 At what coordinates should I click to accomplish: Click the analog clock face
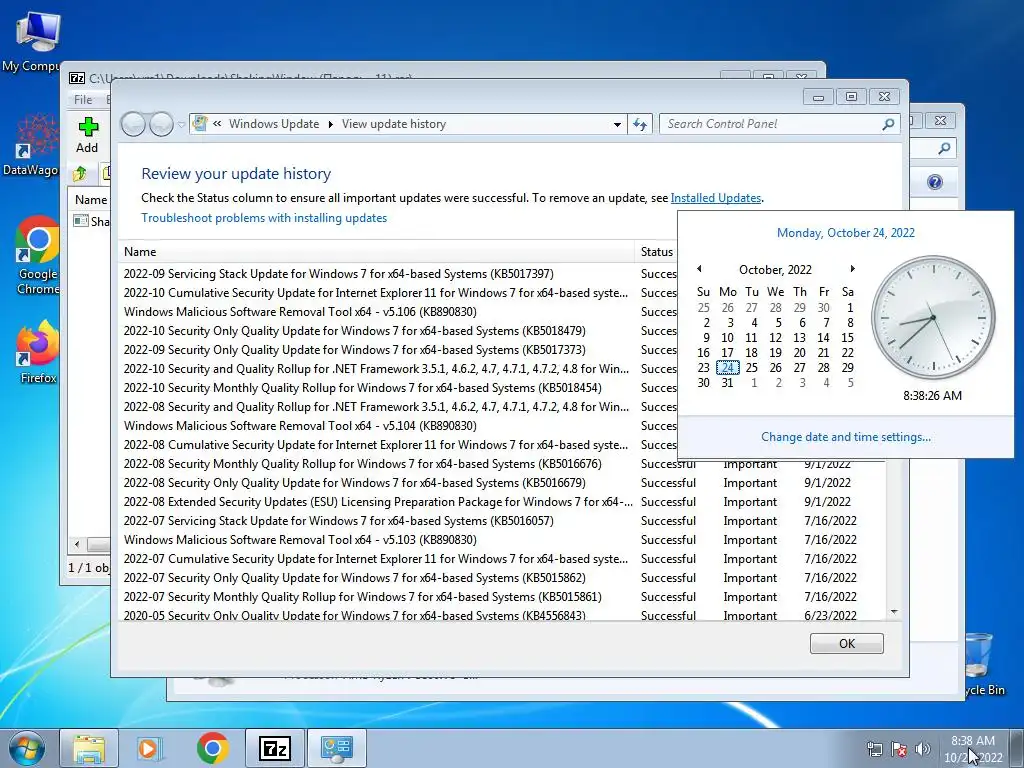[933, 317]
